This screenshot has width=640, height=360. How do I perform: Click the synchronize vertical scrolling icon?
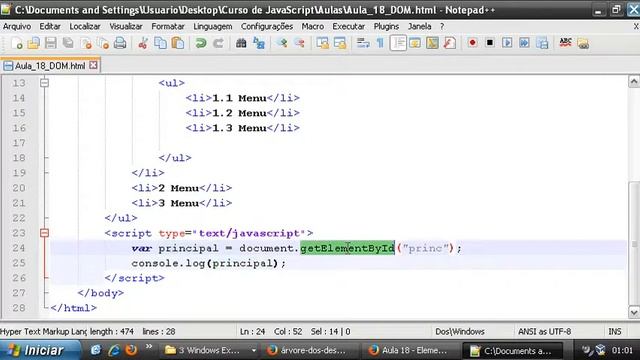(322, 43)
